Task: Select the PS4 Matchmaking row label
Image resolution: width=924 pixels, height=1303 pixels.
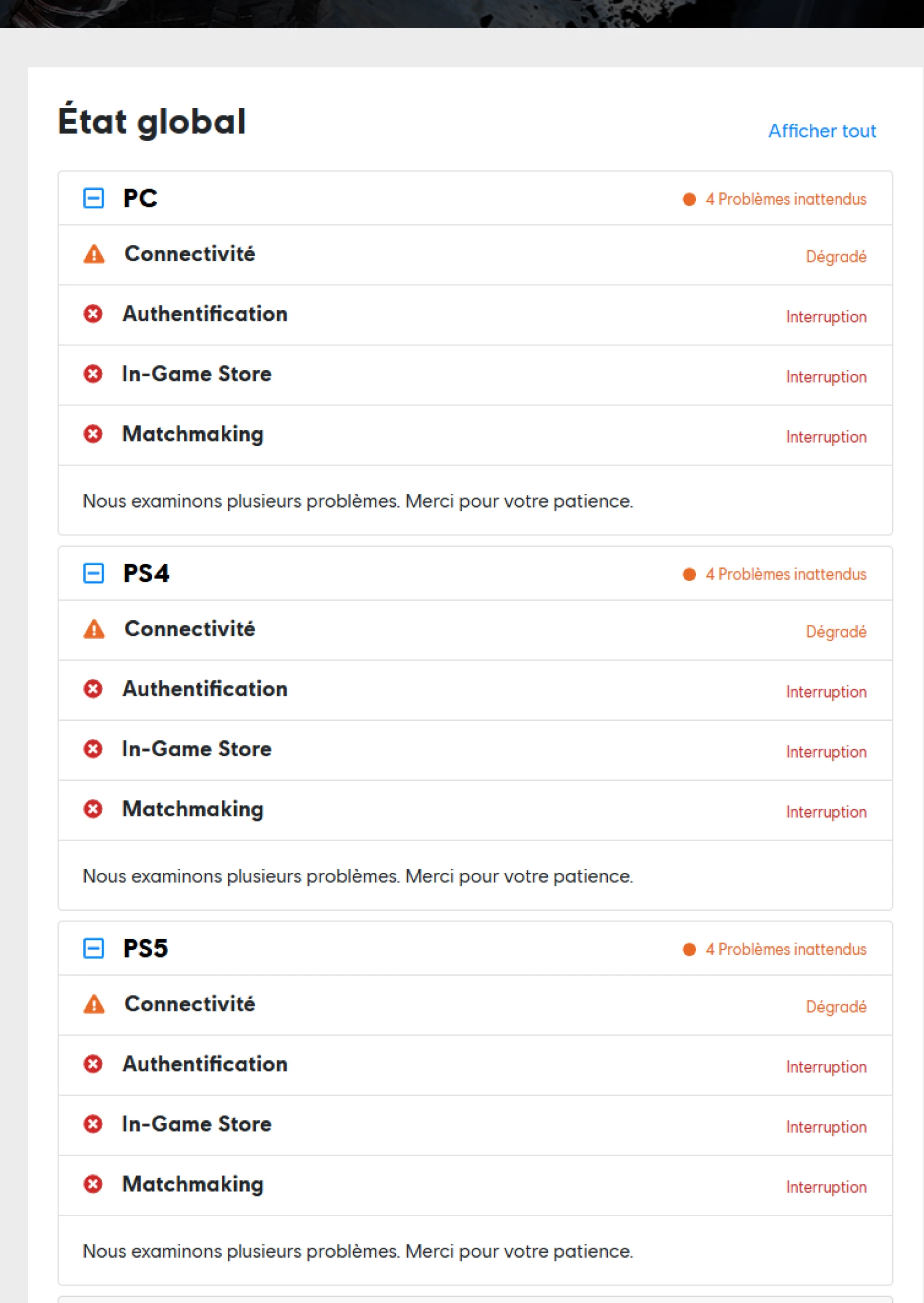Action: 193,809
